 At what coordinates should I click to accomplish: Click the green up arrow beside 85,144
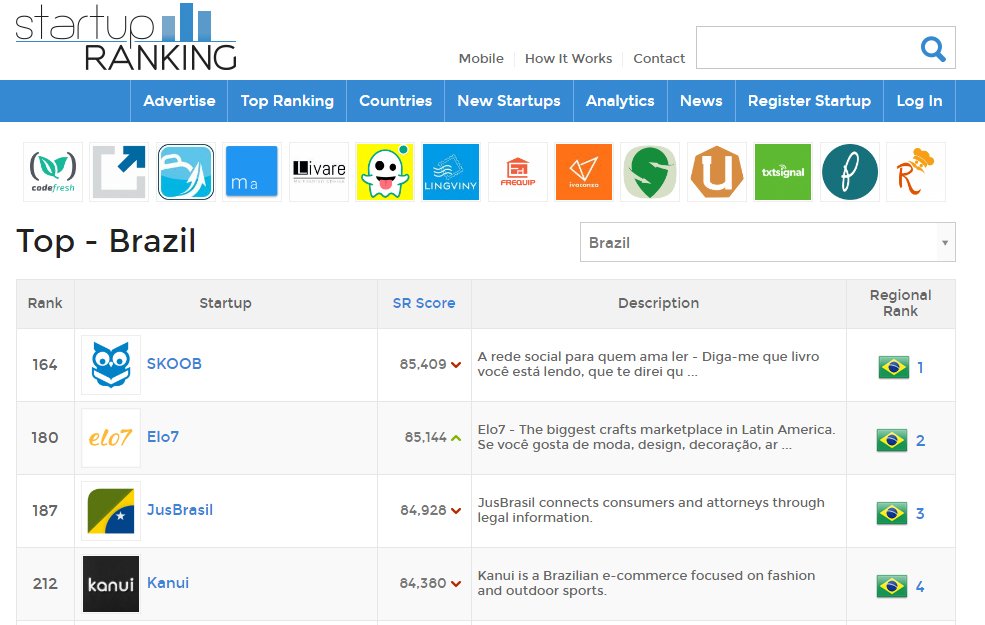point(456,438)
